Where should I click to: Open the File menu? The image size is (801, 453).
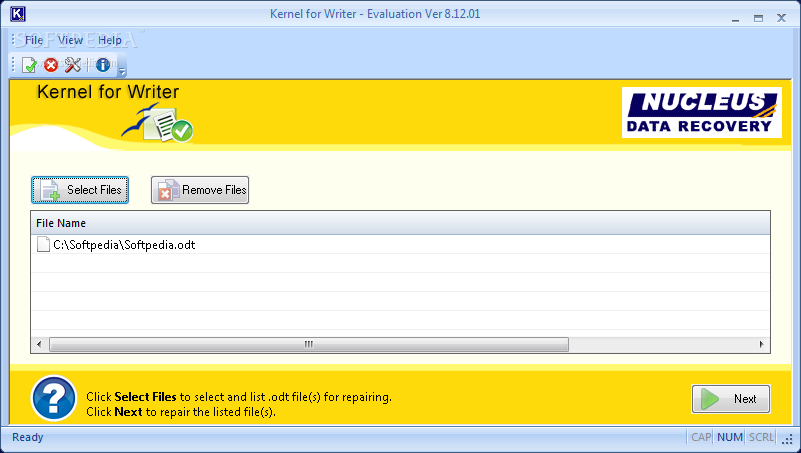(34, 40)
